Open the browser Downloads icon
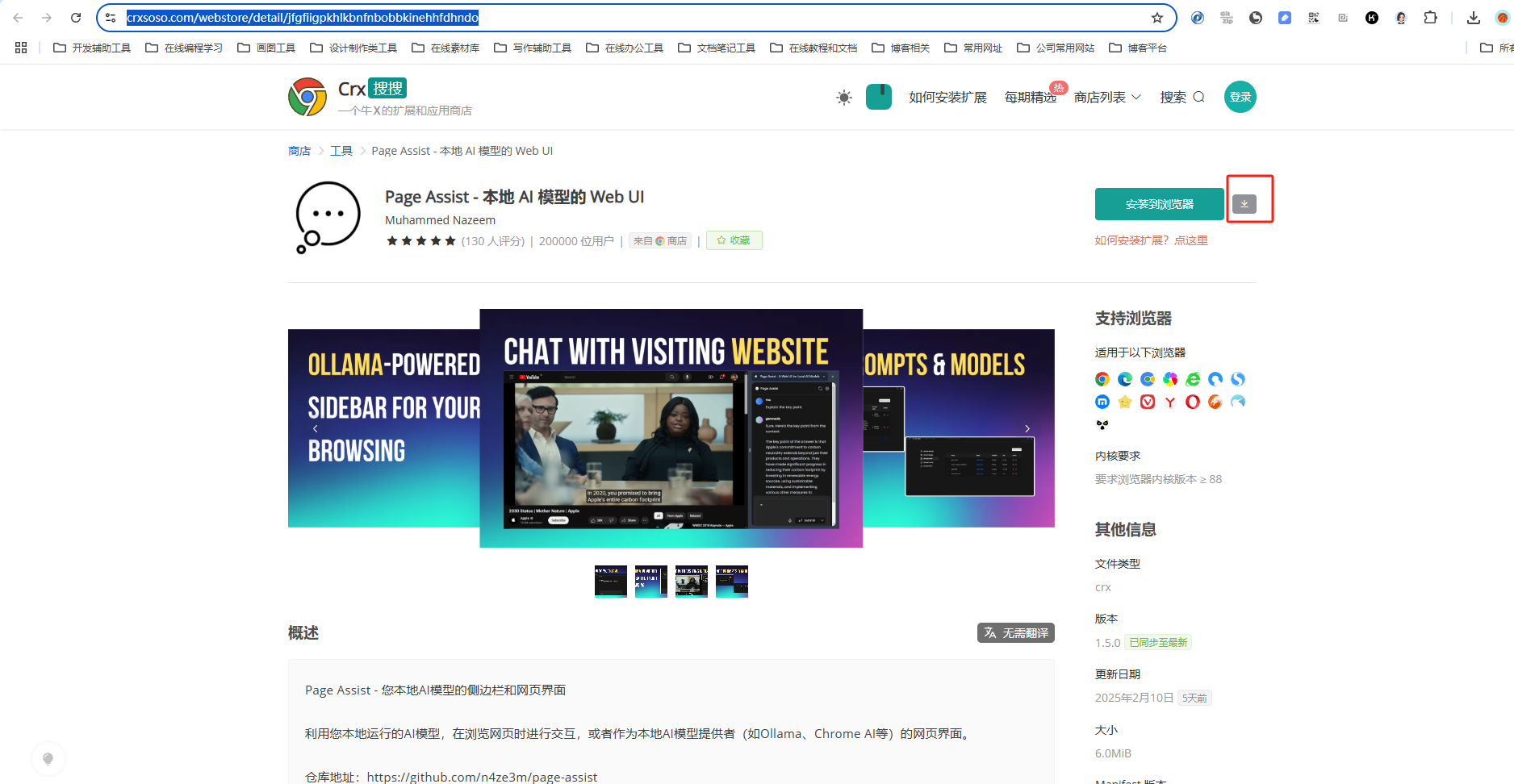 pos(1474,18)
